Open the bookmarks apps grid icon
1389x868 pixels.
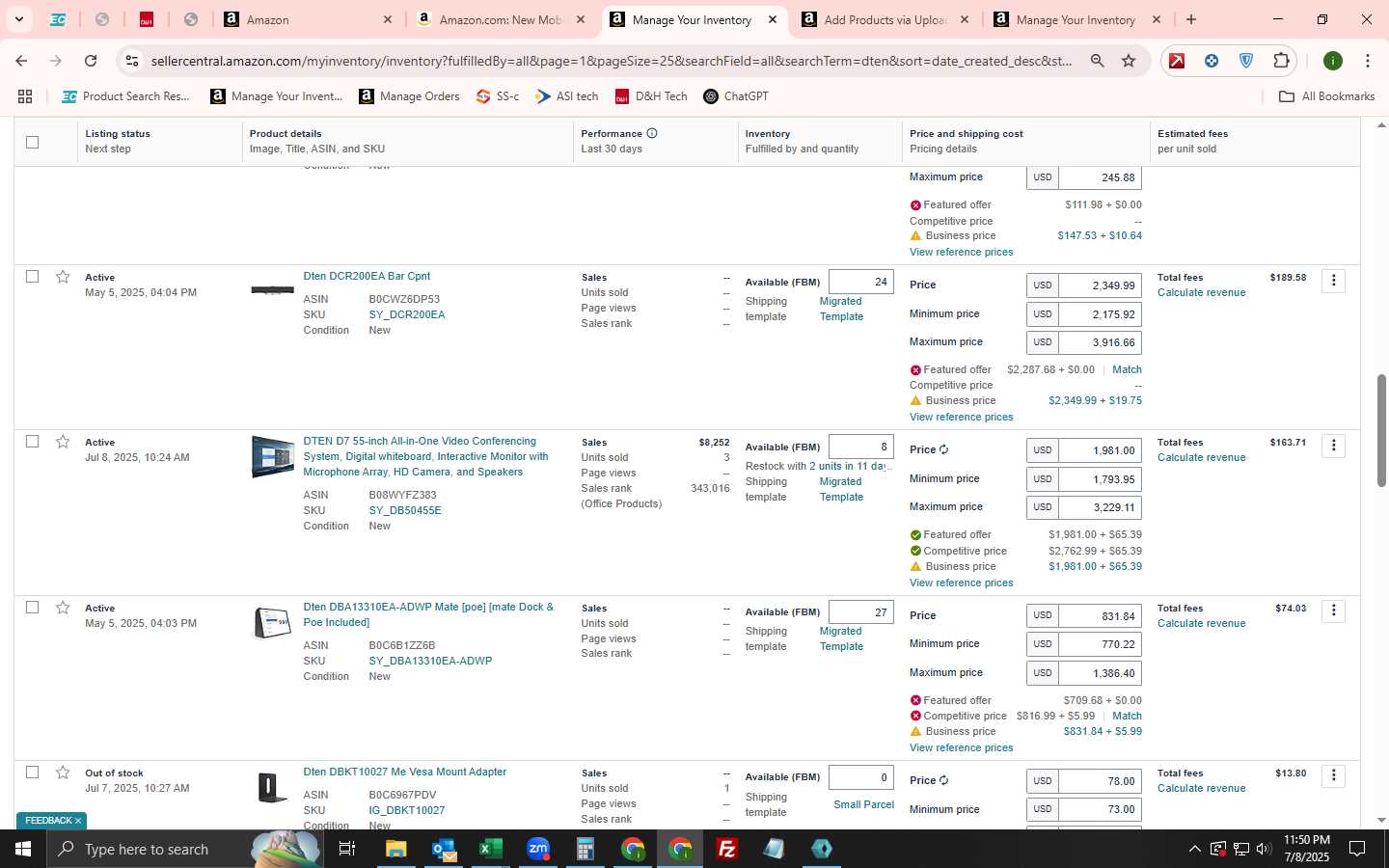click(x=25, y=96)
